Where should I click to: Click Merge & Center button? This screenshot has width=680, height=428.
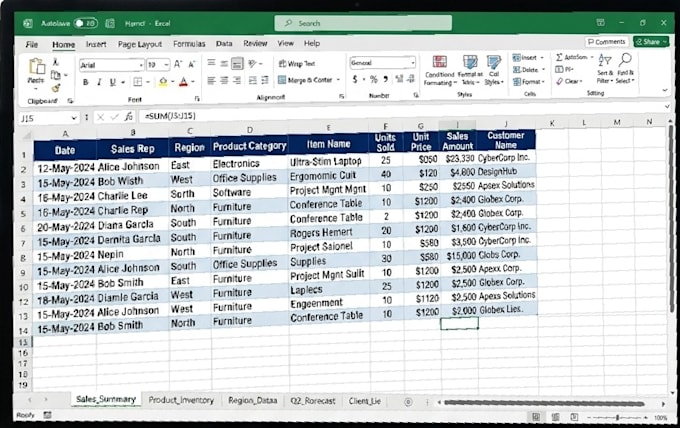click(x=305, y=80)
